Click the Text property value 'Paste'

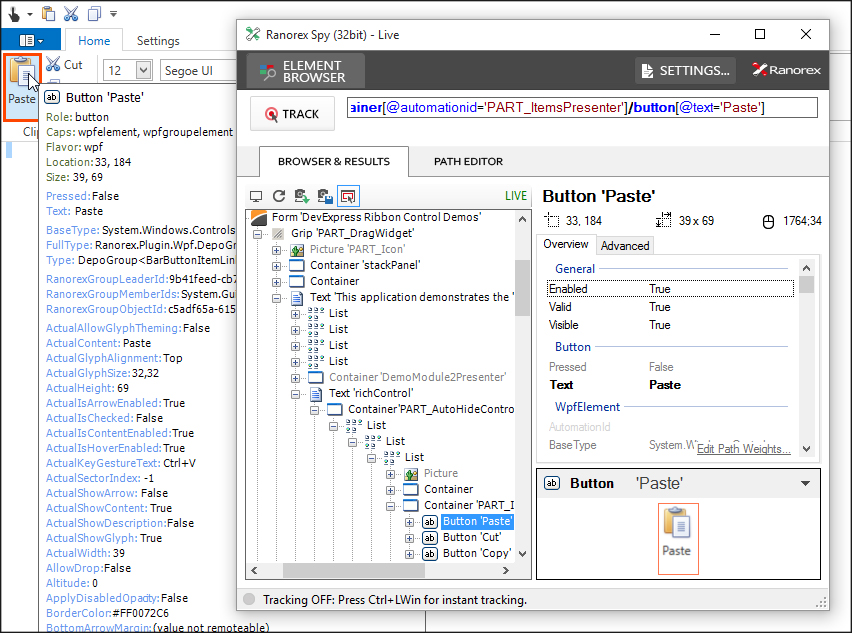click(665, 385)
